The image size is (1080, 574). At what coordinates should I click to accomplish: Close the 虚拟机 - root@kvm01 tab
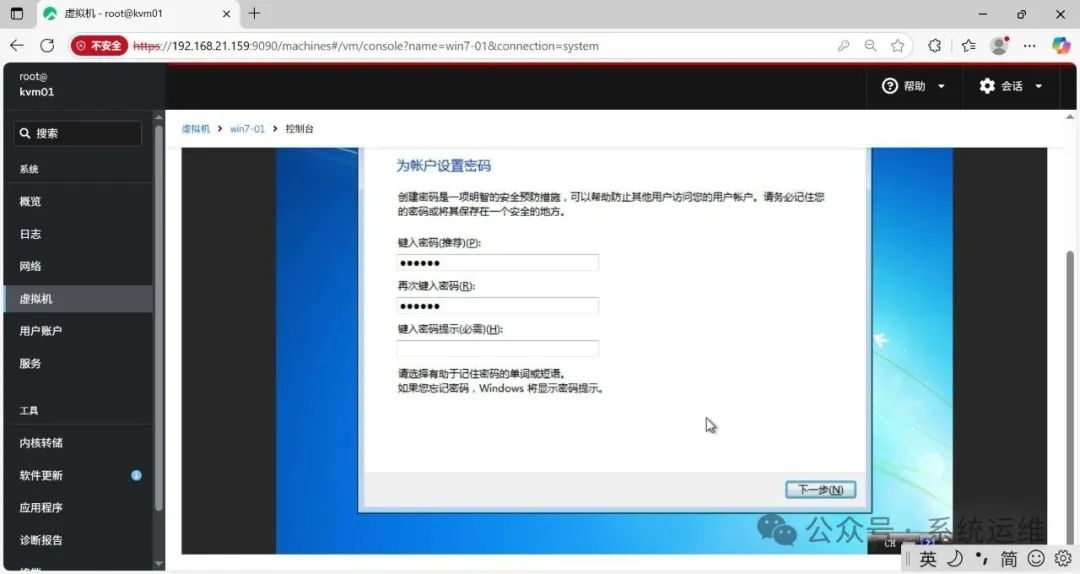click(227, 14)
